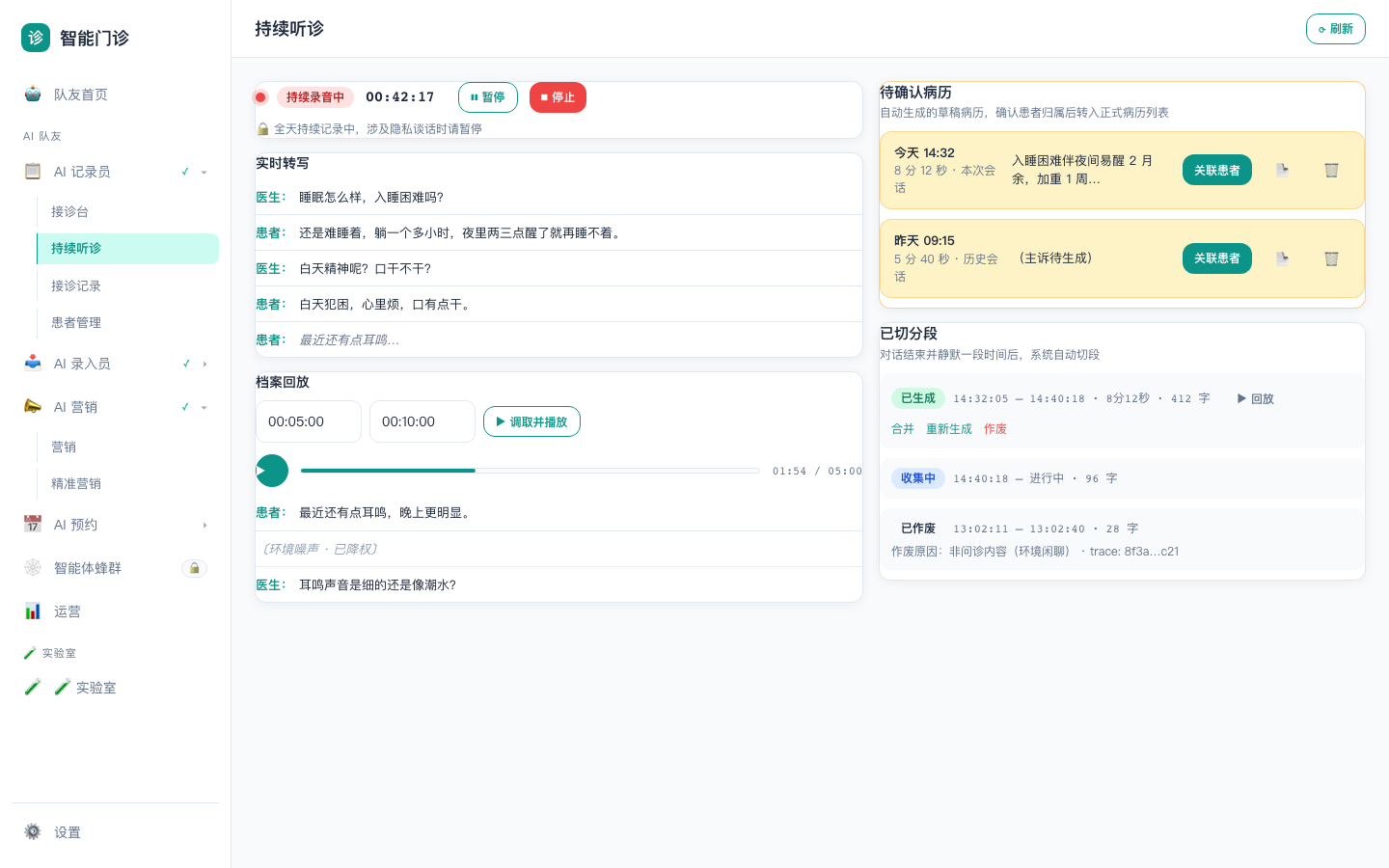1389x868 pixels.
Task: Open 设置 via the gear icon
Action: tap(33, 832)
